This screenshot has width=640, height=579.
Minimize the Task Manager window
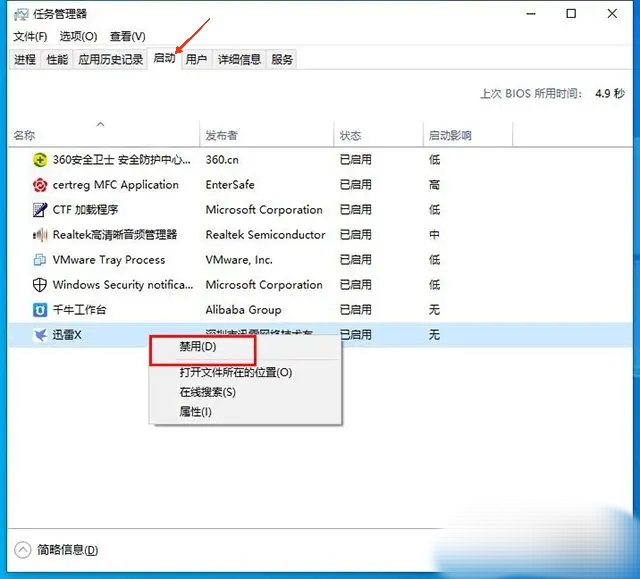pyautogui.click(x=531, y=14)
